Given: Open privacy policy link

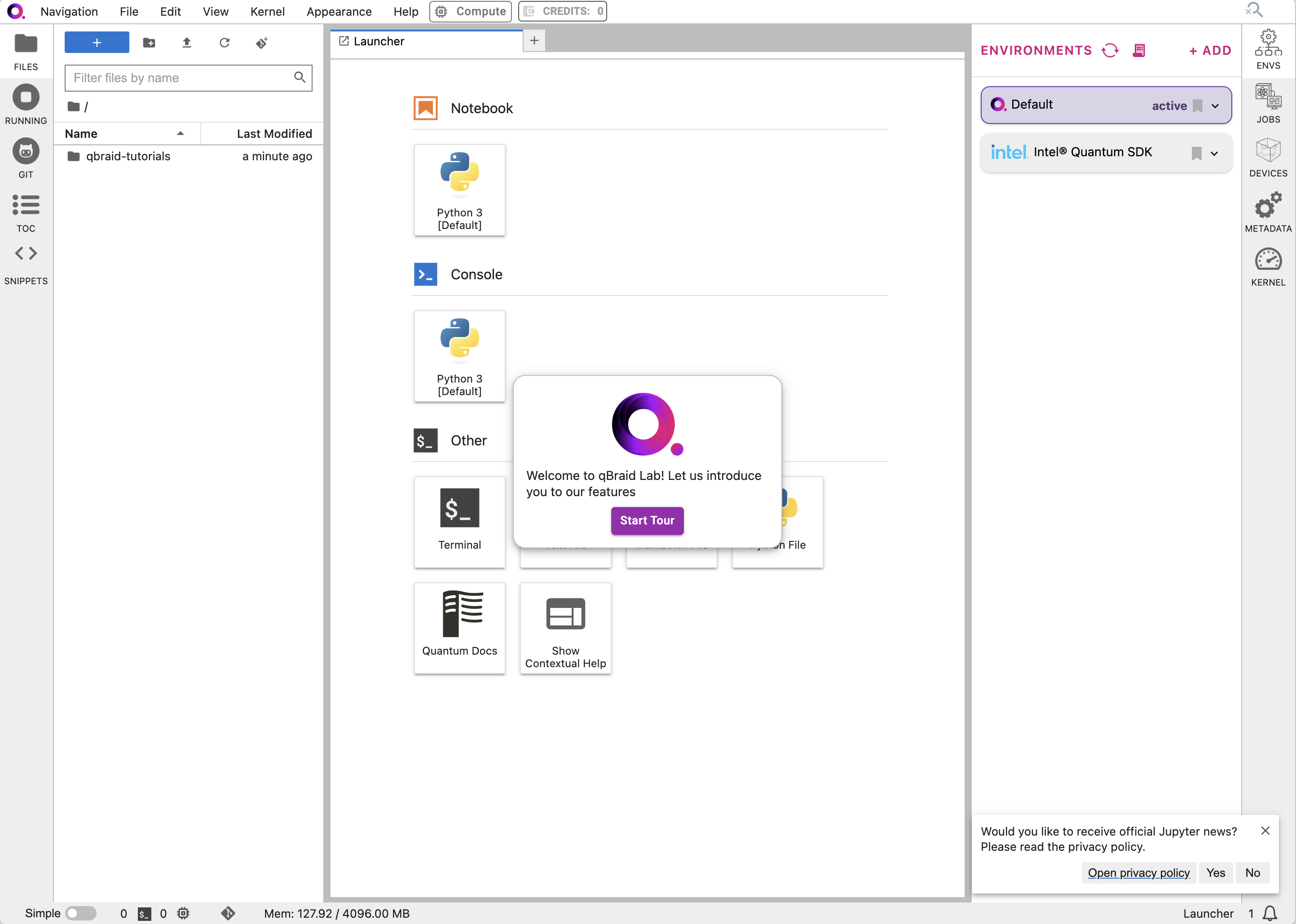Looking at the screenshot, I should (1138, 873).
